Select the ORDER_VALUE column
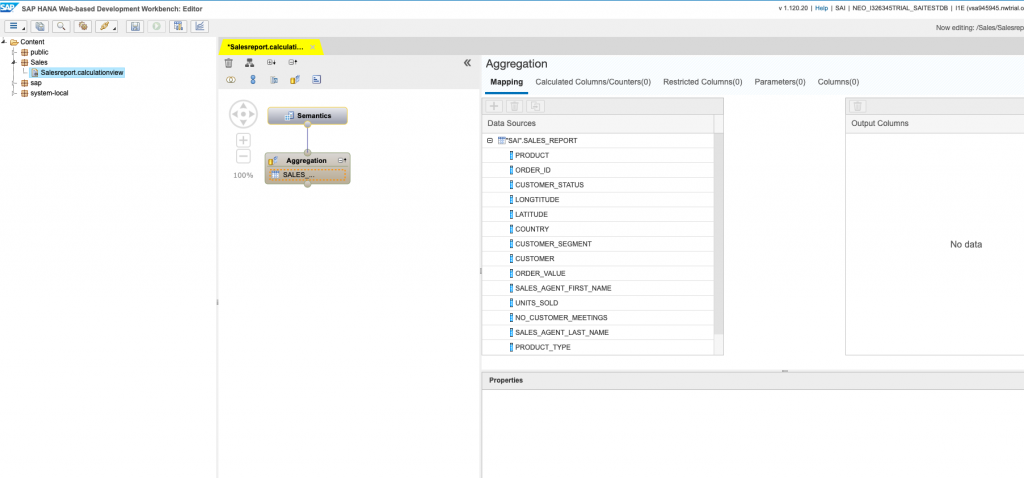Screen dimensions: 1024x478 [x=598, y=274]
